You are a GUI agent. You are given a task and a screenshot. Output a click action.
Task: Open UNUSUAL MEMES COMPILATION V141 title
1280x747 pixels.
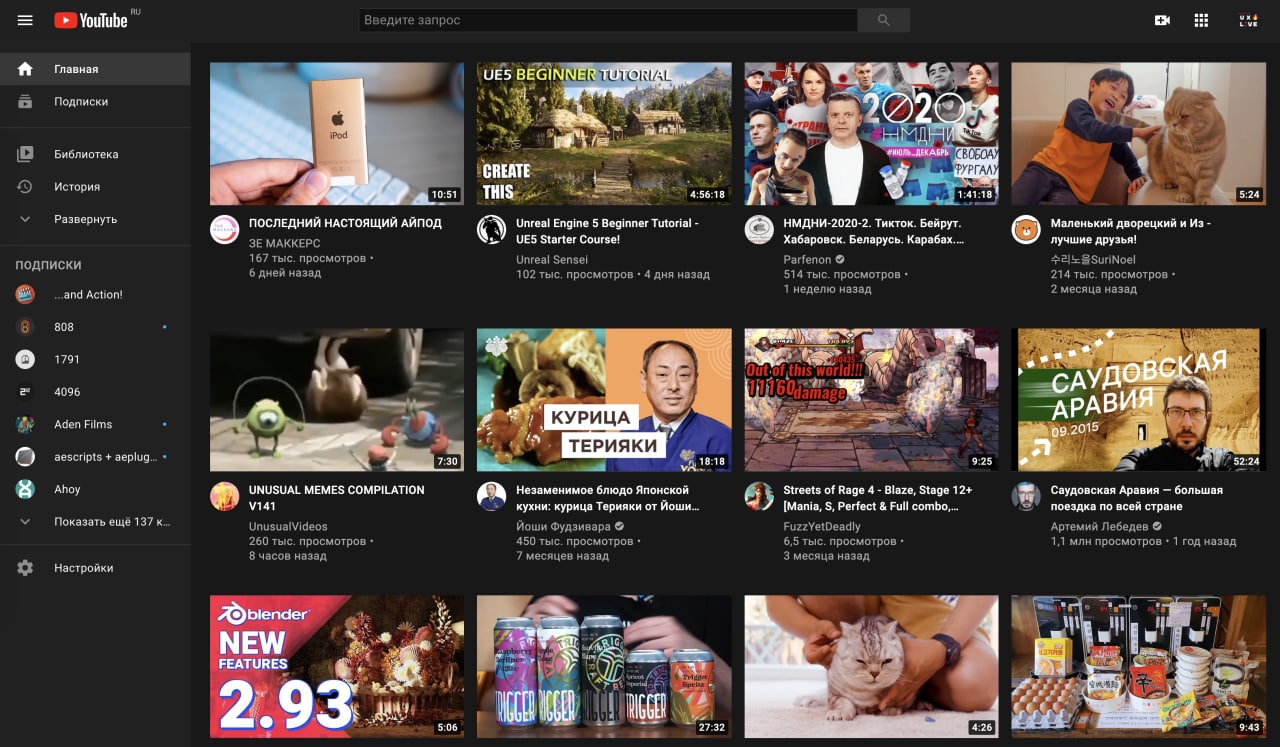coord(337,498)
